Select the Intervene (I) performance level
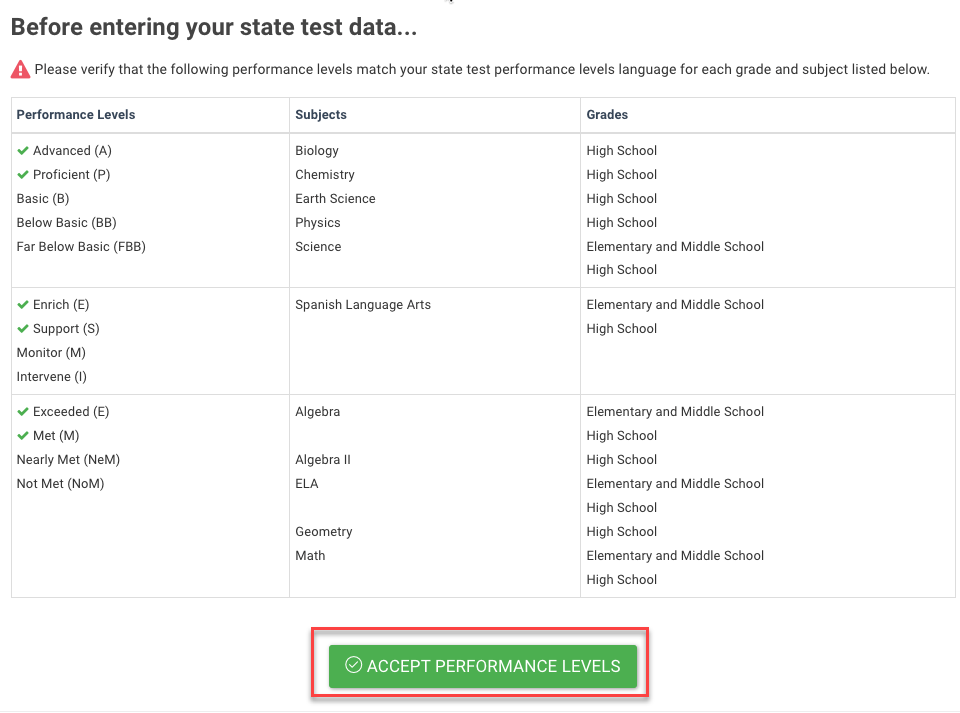Viewport: 960px width, 713px height. pos(52,377)
